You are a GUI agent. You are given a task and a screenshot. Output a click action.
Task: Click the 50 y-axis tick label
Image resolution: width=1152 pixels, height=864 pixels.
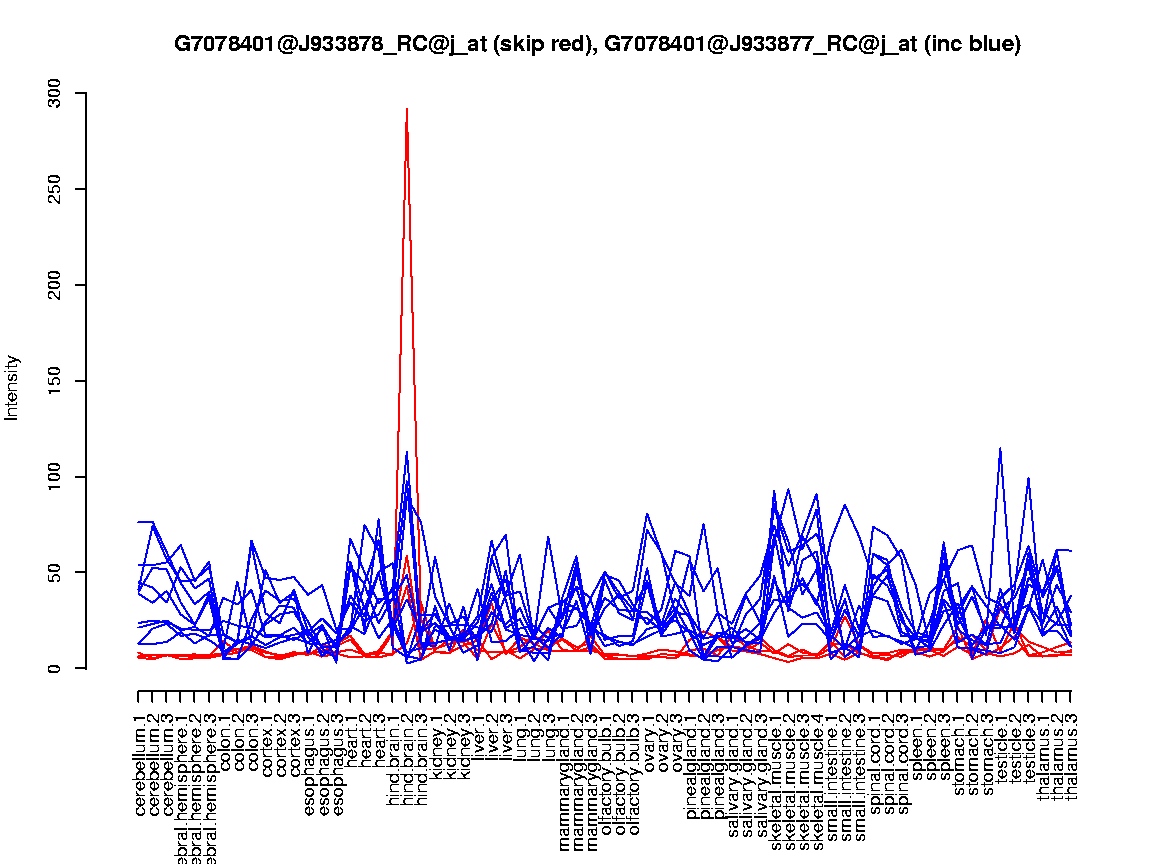point(54,573)
